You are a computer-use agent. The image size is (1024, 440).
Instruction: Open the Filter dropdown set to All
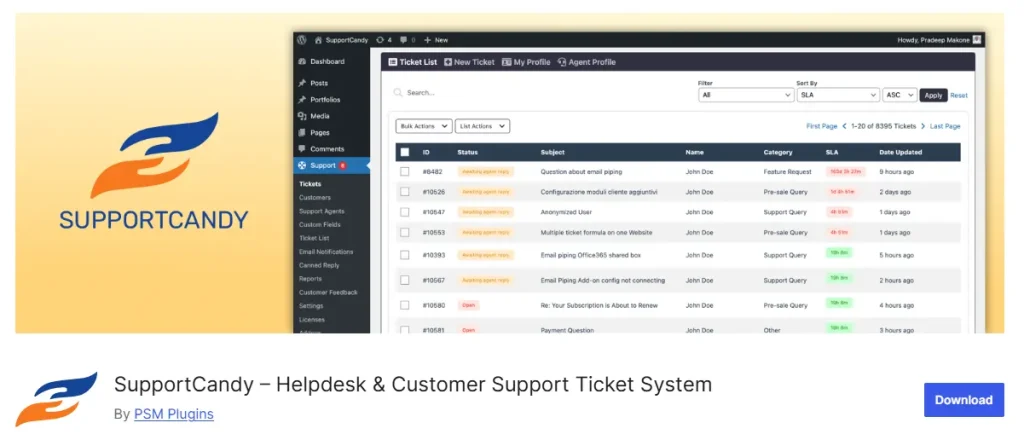pyautogui.click(x=746, y=95)
